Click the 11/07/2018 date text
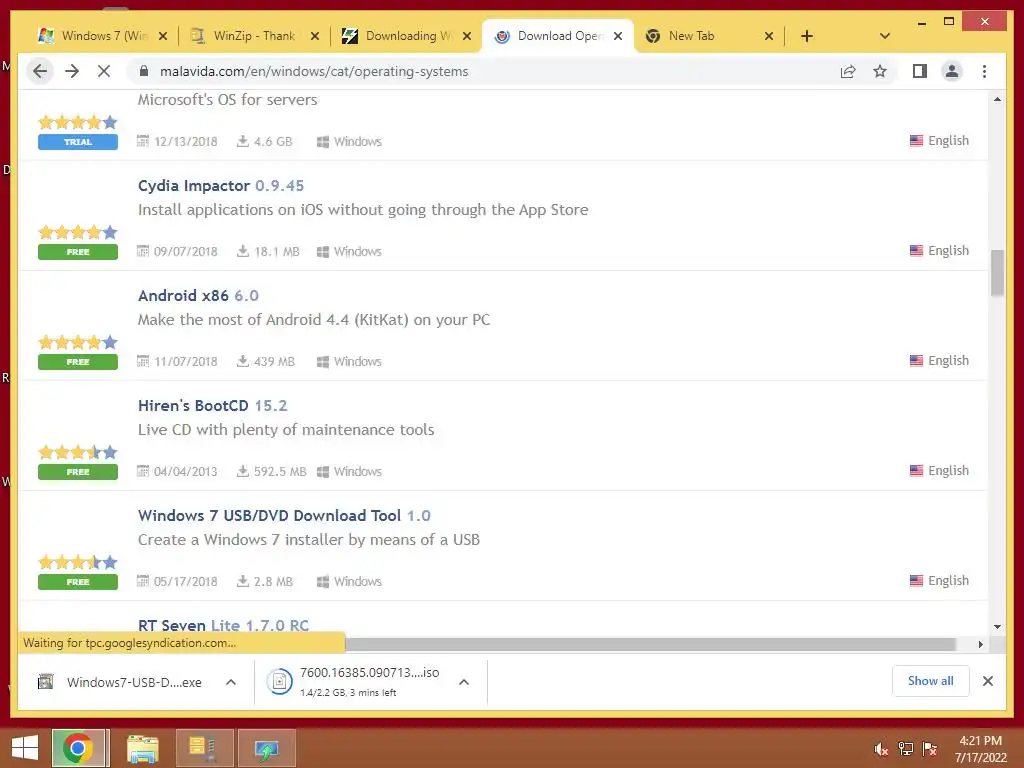Image resolution: width=1024 pixels, height=768 pixels. [x=185, y=362]
